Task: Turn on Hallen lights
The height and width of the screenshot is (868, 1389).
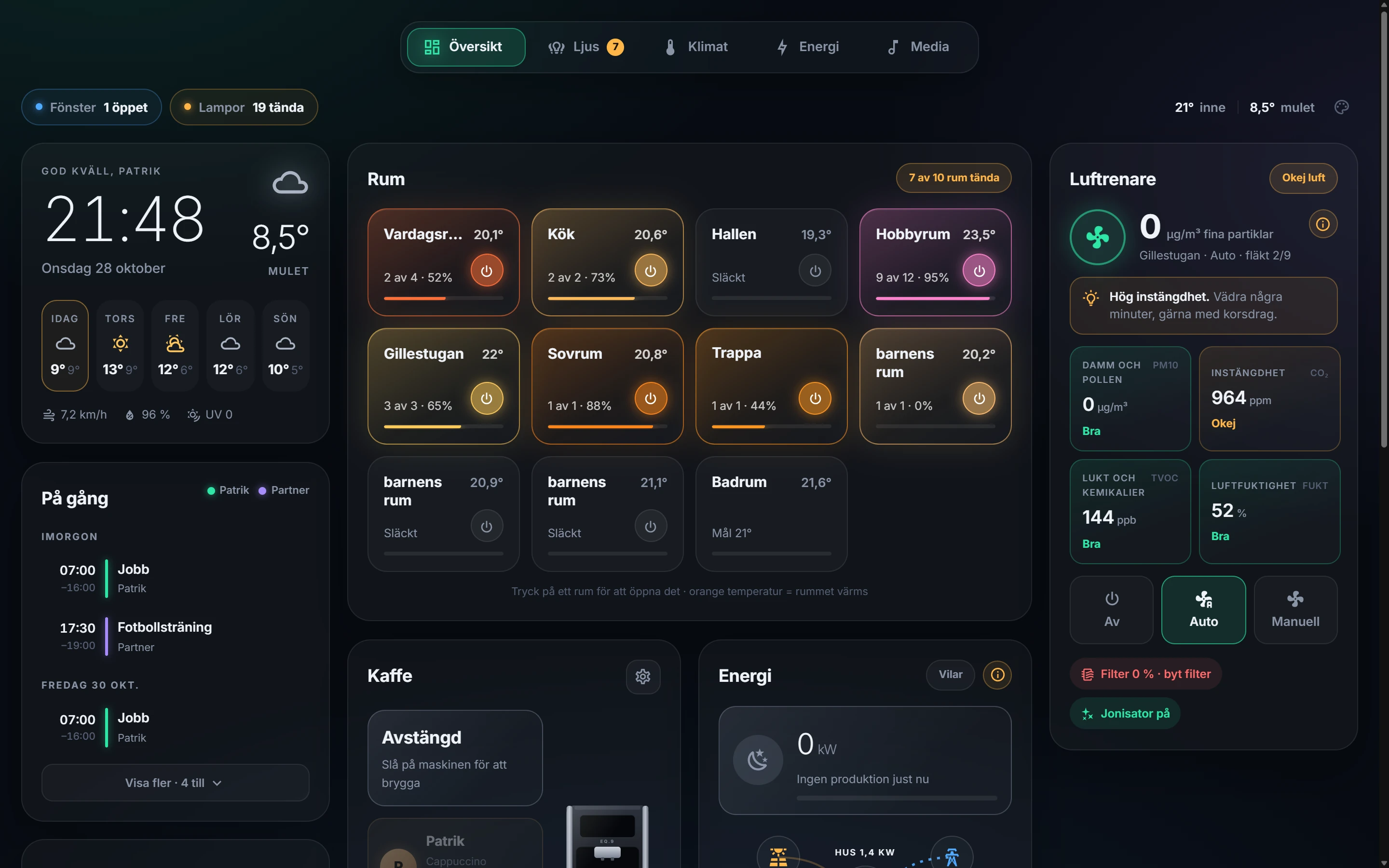Action: pos(815,271)
